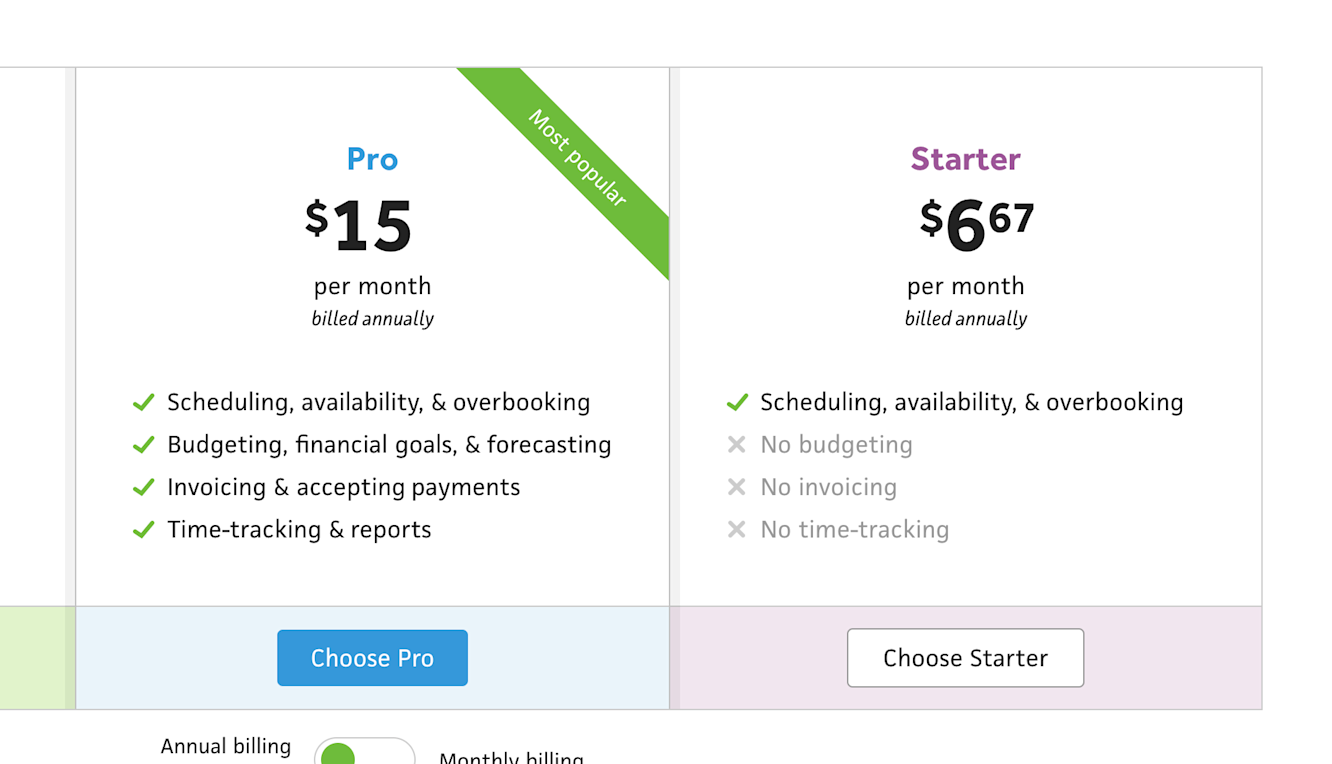1332x764 pixels.
Task: Click the checkmark next to Budgeting, financial goals
Action: click(x=144, y=445)
